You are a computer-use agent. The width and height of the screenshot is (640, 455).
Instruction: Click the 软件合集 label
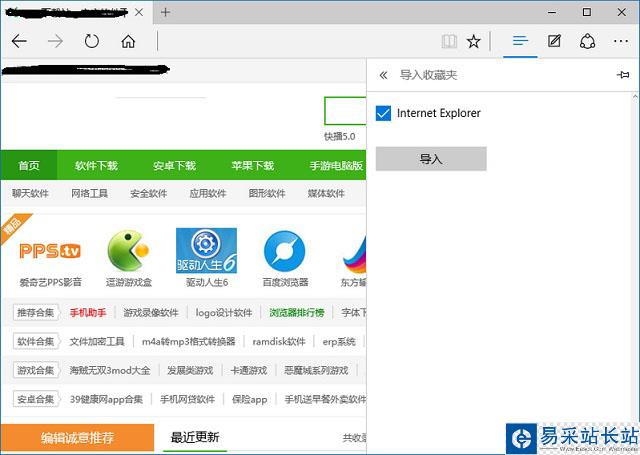pyautogui.click(x=36, y=341)
